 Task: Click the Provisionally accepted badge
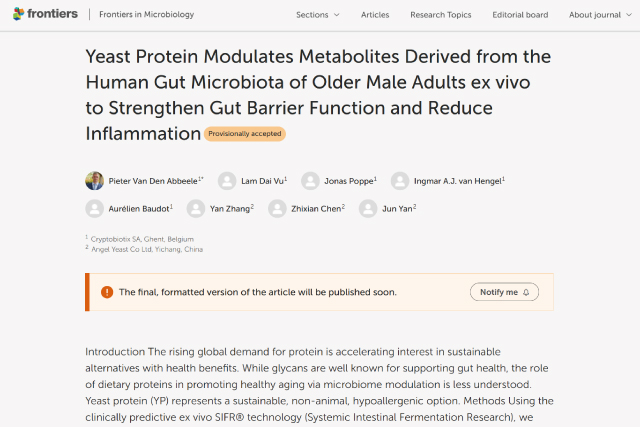[245, 134]
